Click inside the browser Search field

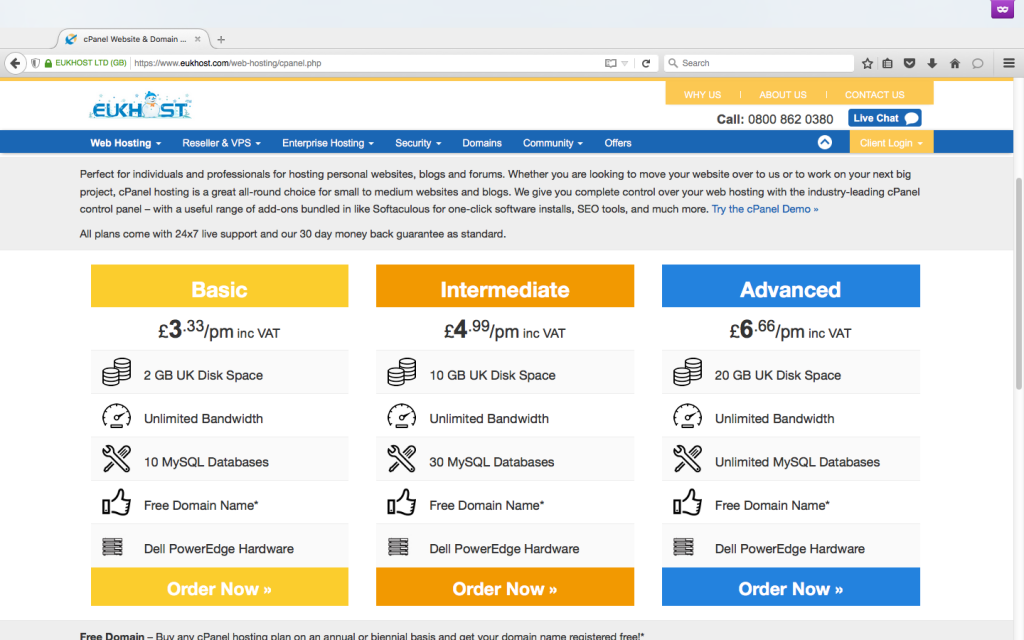tap(760, 63)
